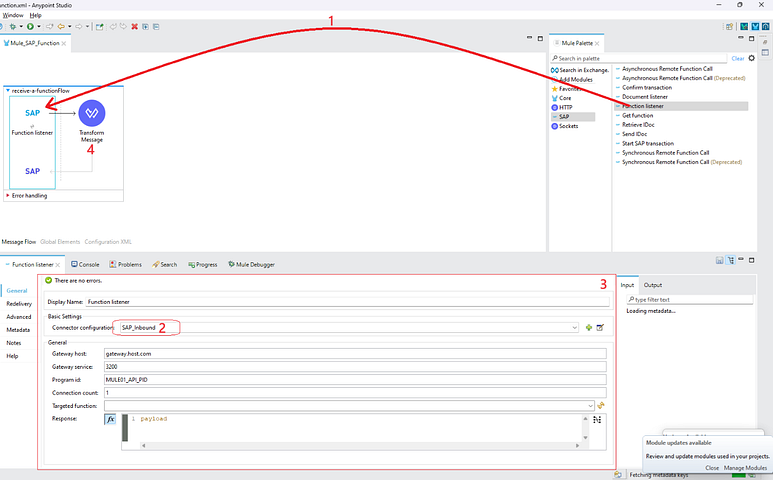
Task: Open dropdown next to debug icon
Action: 21,27
